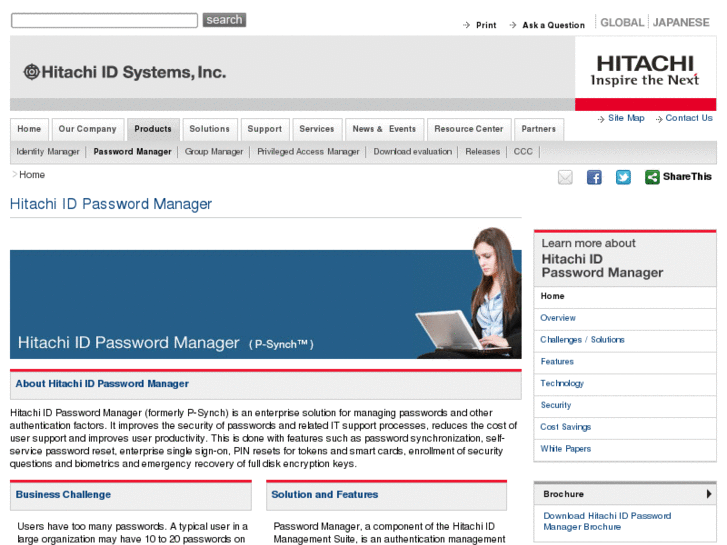Screen dimensions: 727x545
Task: Click the Password Manager banner image
Action: pos(266,295)
